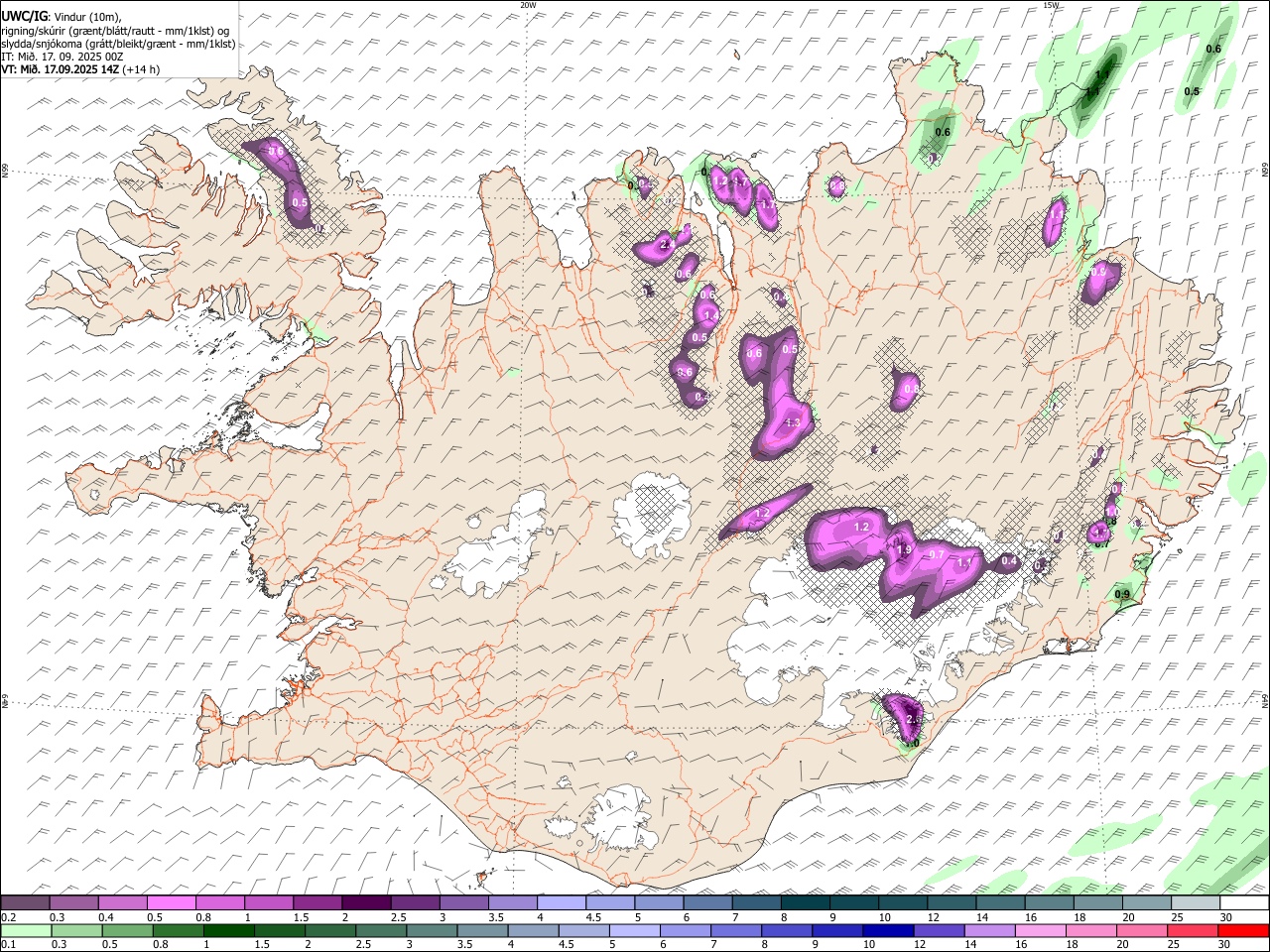Pick the bottom-row bright red swatch at 30

pyautogui.click(x=1243, y=930)
